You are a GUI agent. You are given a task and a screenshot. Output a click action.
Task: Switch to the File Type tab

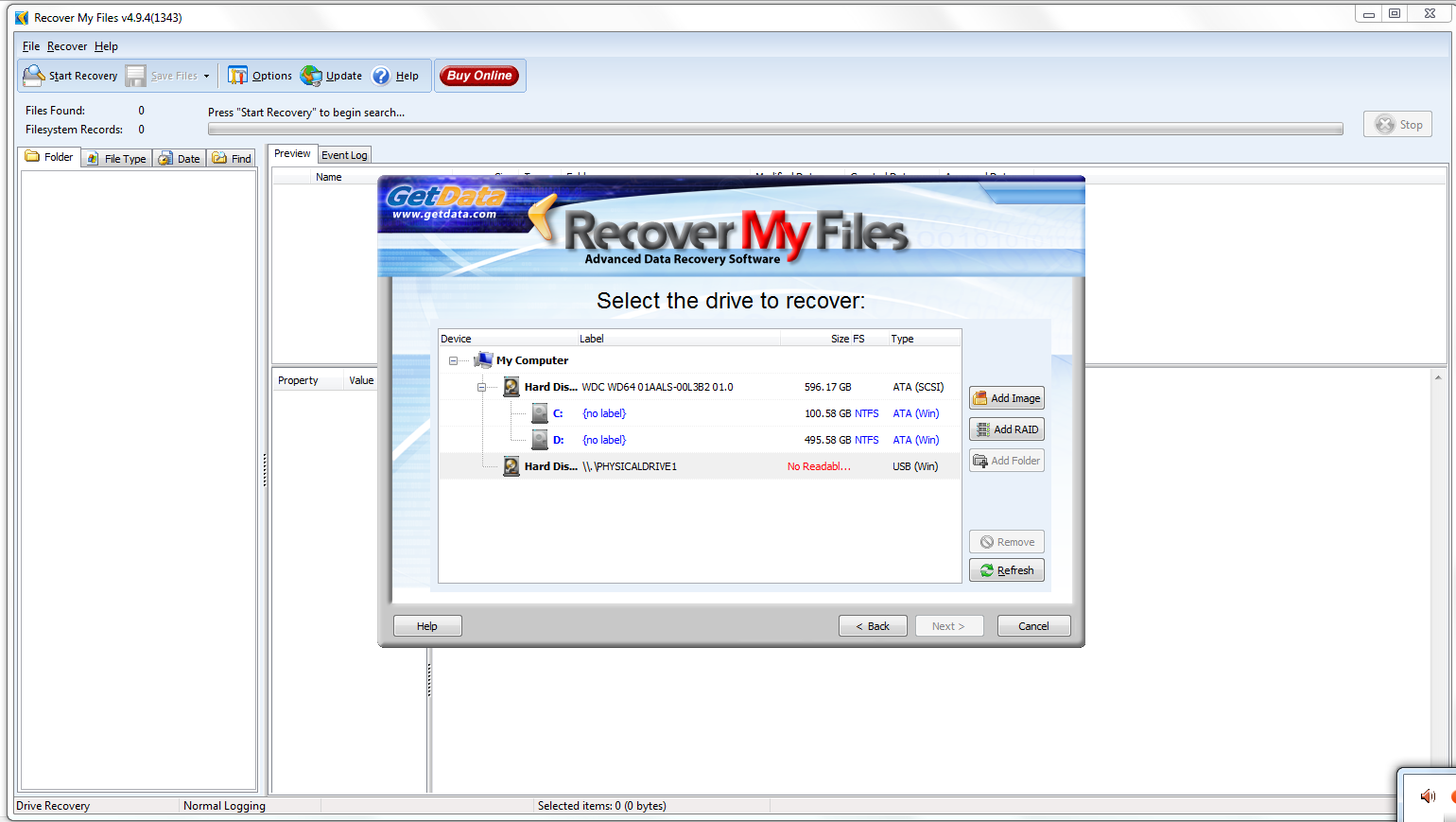[x=116, y=159]
